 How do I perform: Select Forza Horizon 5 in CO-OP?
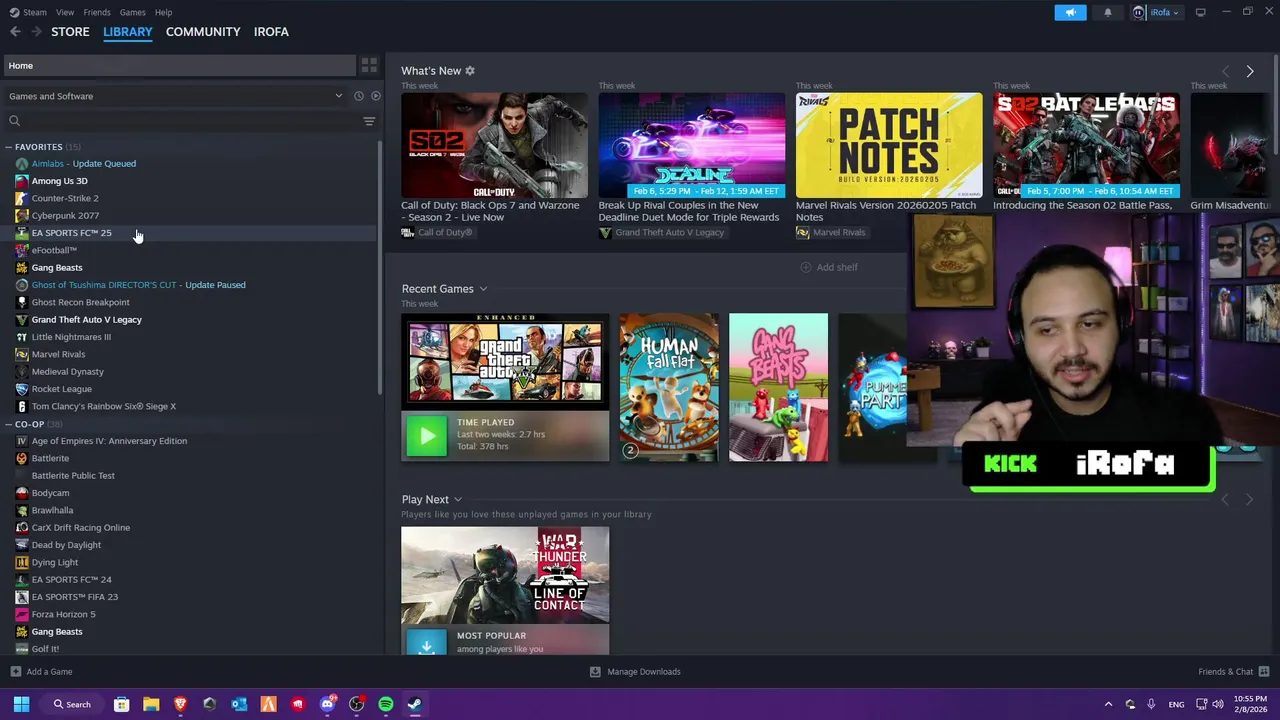tap(63, 614)
